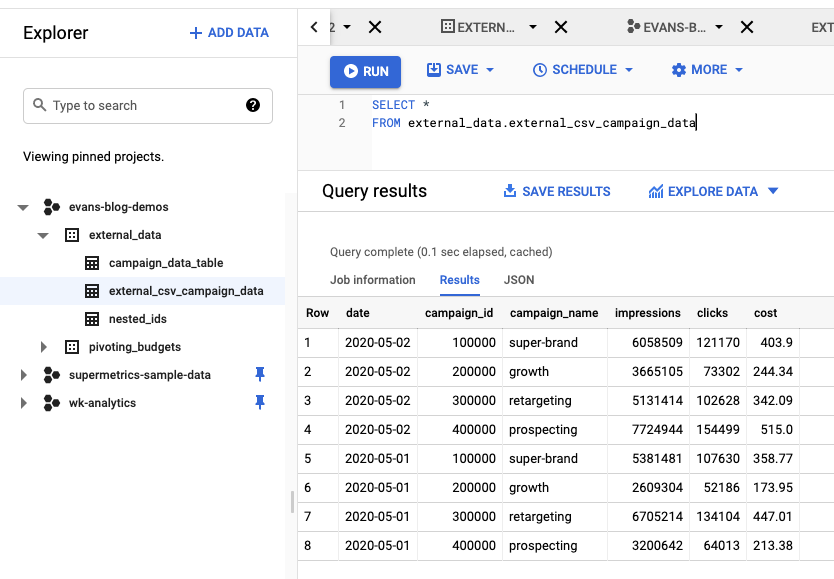Expand the pivoting_budgets dataset
Image resolution: width=834 pixels, height=579 pixels.
43,347
